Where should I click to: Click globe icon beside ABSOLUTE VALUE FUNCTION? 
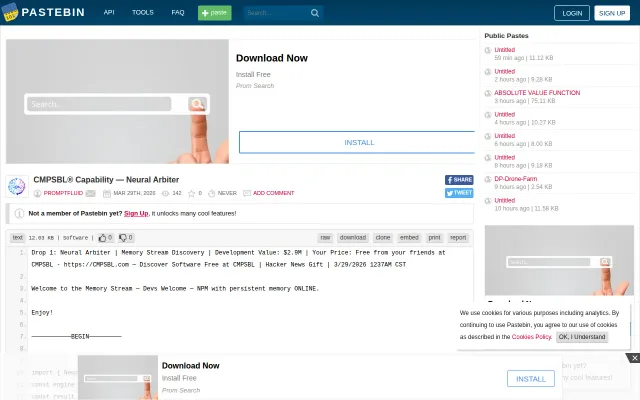click(488, 93)
